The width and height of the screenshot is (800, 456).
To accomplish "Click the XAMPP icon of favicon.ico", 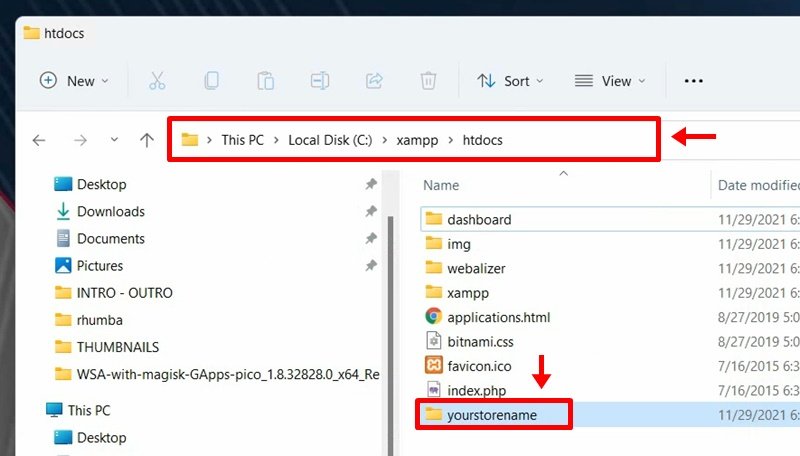I will (433, 365).
